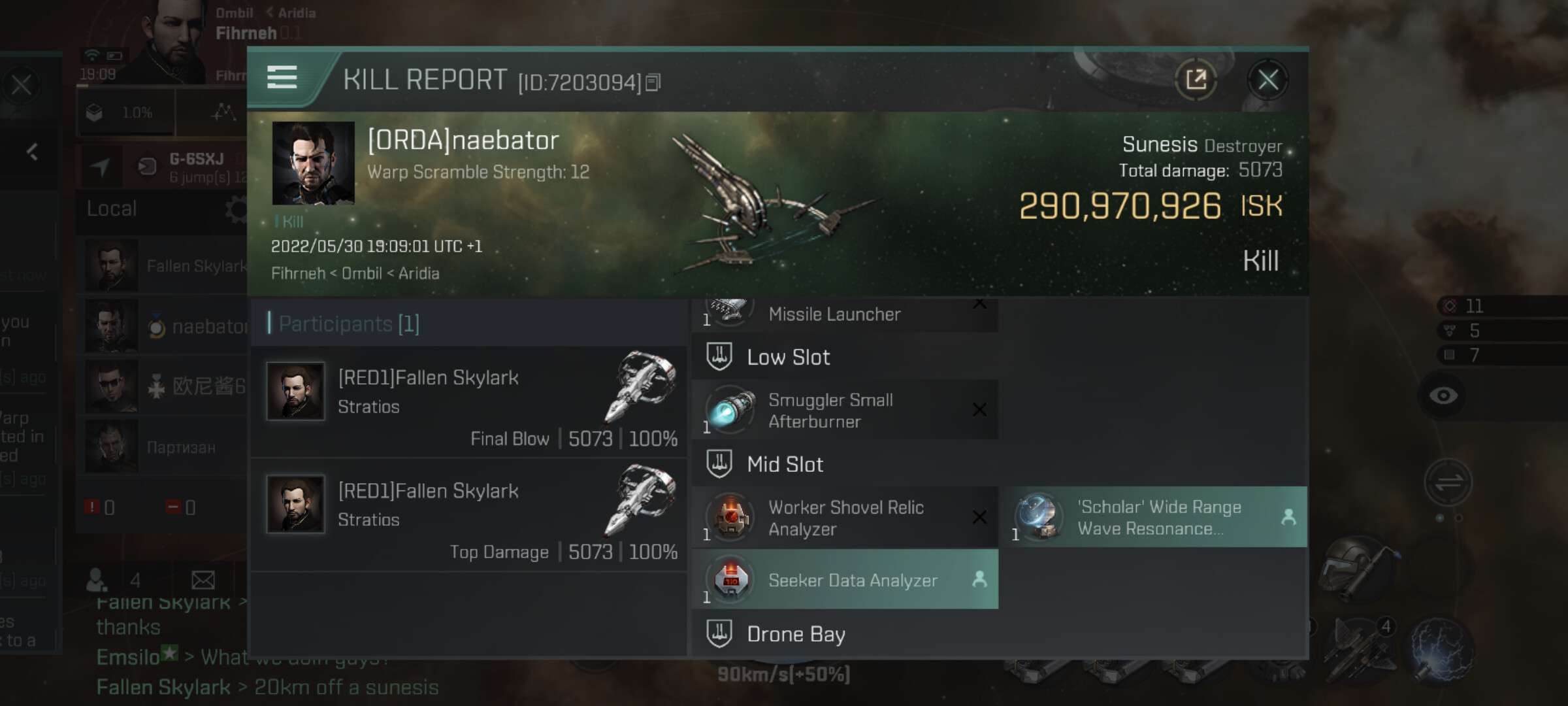Select 'Scholar' Wide Range Wave Resonance item

pyautogui.click(x=1154, y=517)
